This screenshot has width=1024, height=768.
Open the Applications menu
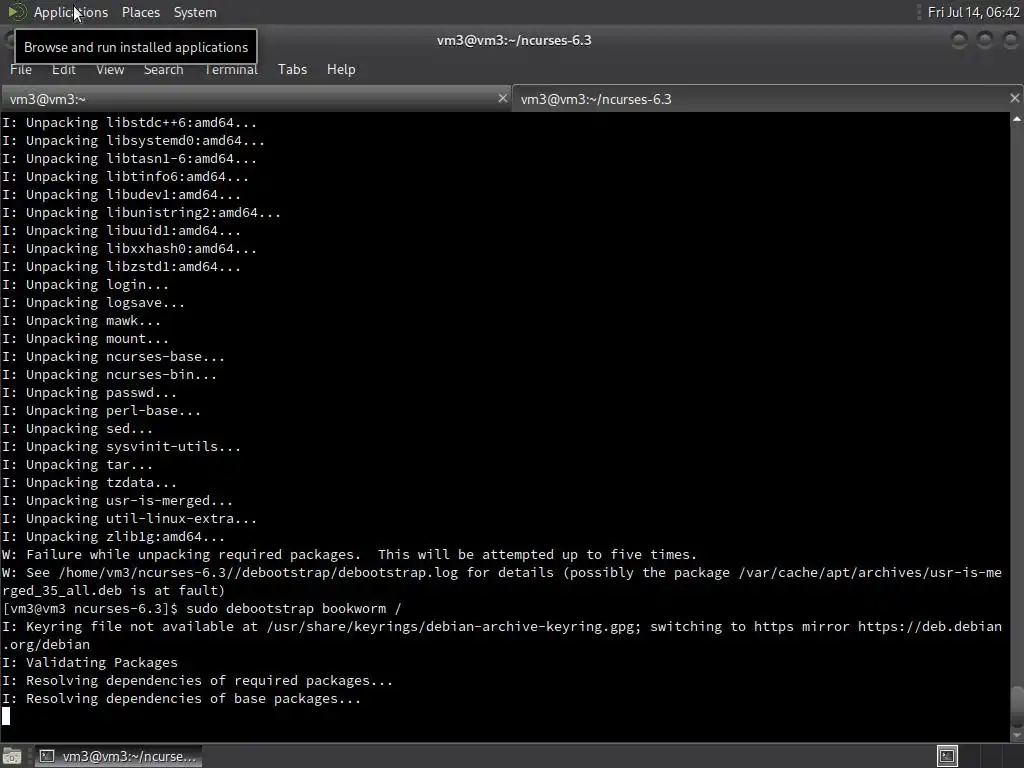point(71,12)
